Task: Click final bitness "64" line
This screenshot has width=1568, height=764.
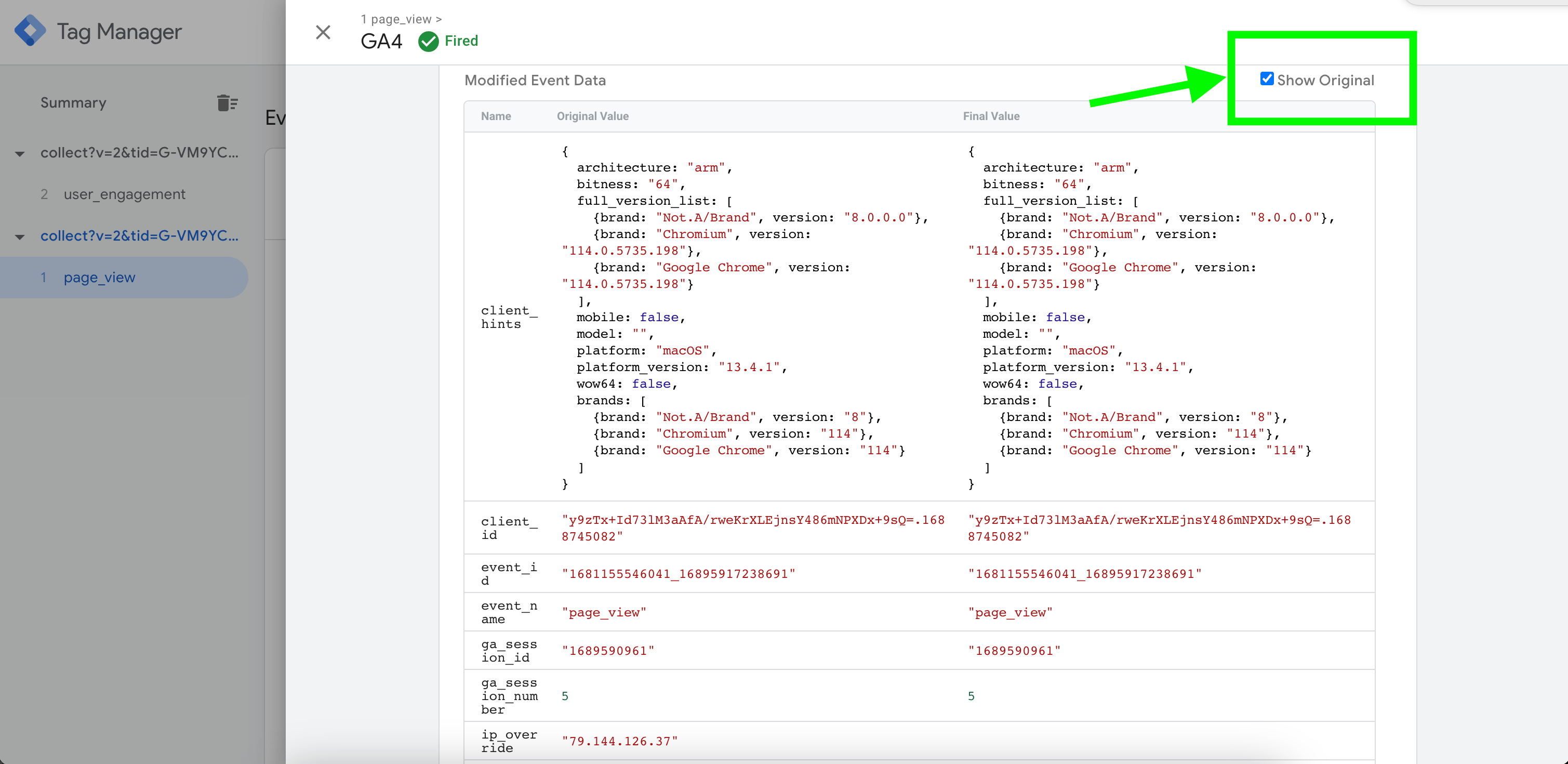Action: 1037,184
